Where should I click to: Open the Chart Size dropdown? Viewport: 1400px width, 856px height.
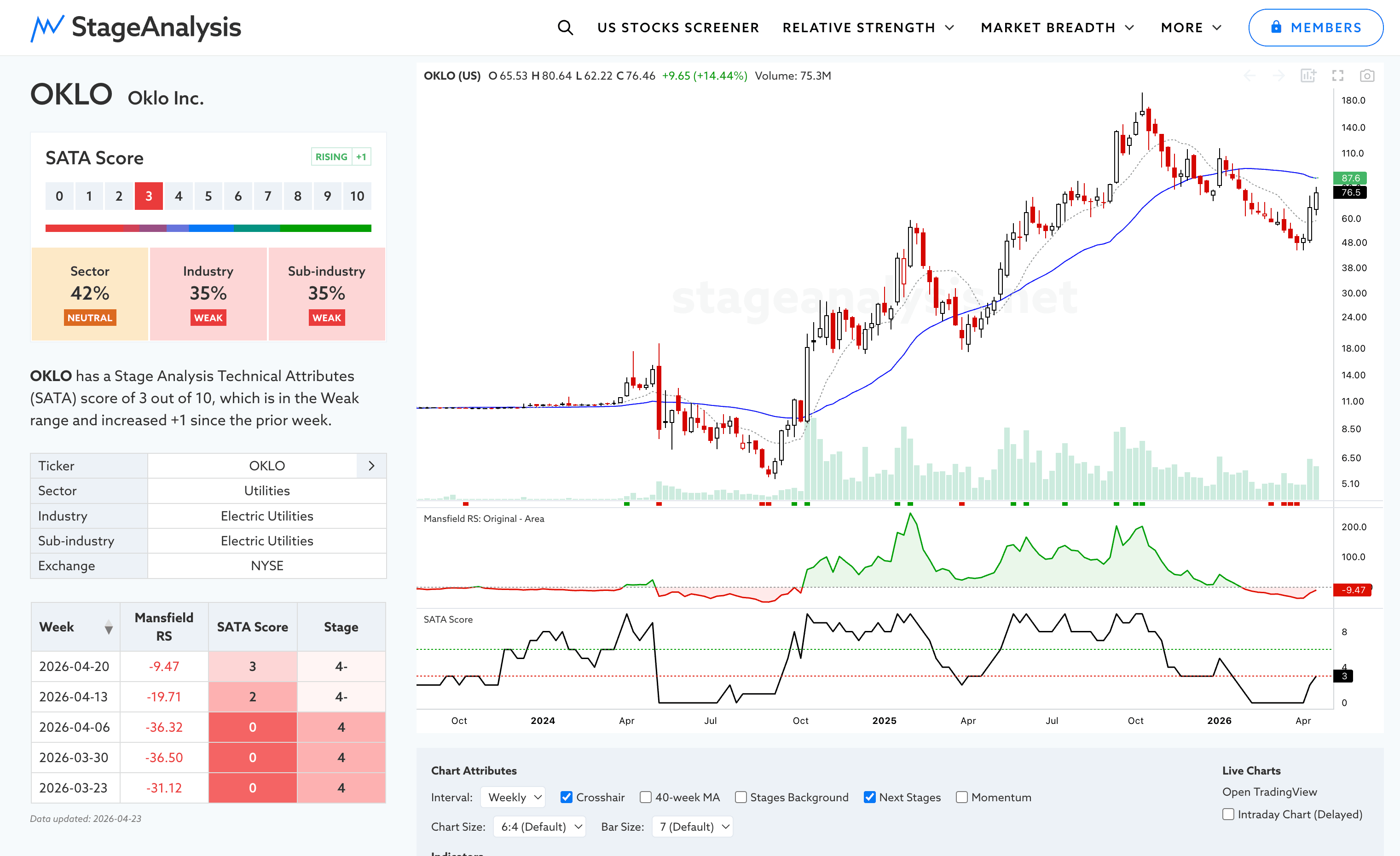pos(539,827)
